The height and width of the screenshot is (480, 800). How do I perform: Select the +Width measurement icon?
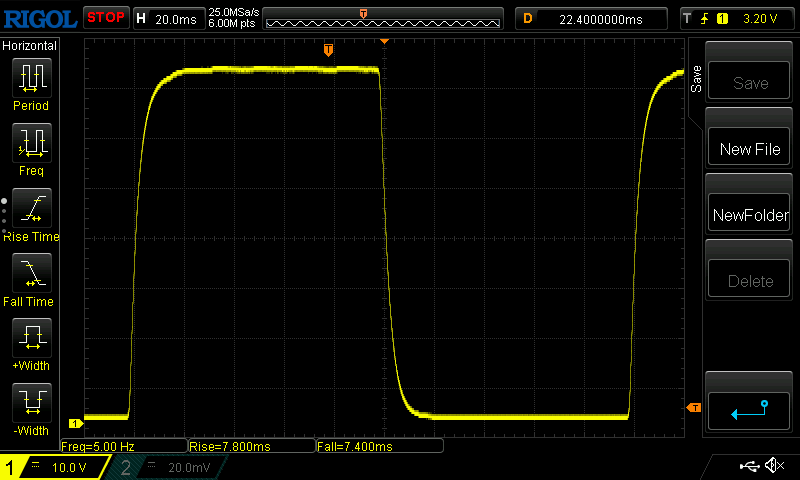pyautogui.click(x=32, y=337)
